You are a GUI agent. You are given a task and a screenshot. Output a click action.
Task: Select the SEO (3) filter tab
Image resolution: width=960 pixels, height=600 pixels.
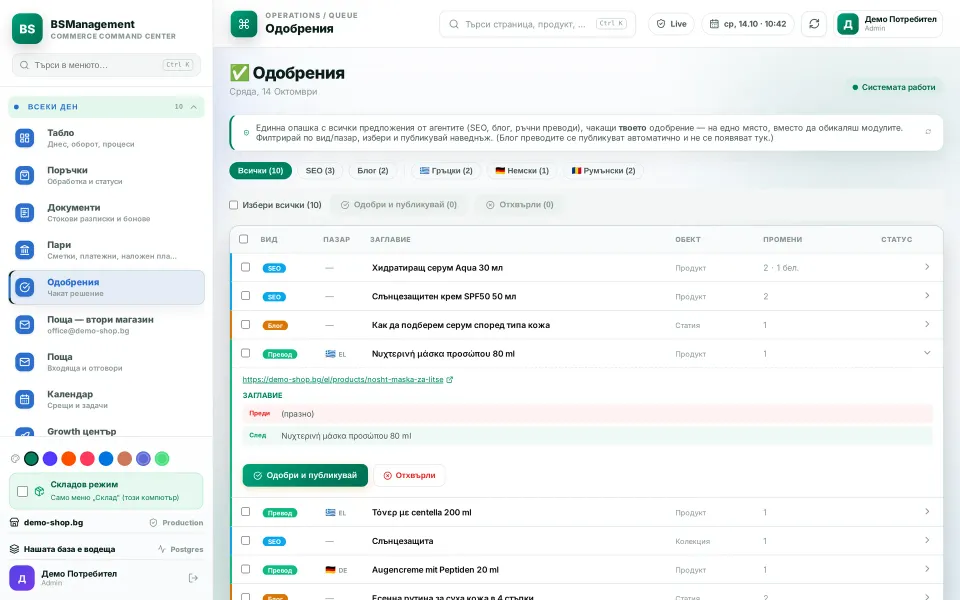[320, 171]
